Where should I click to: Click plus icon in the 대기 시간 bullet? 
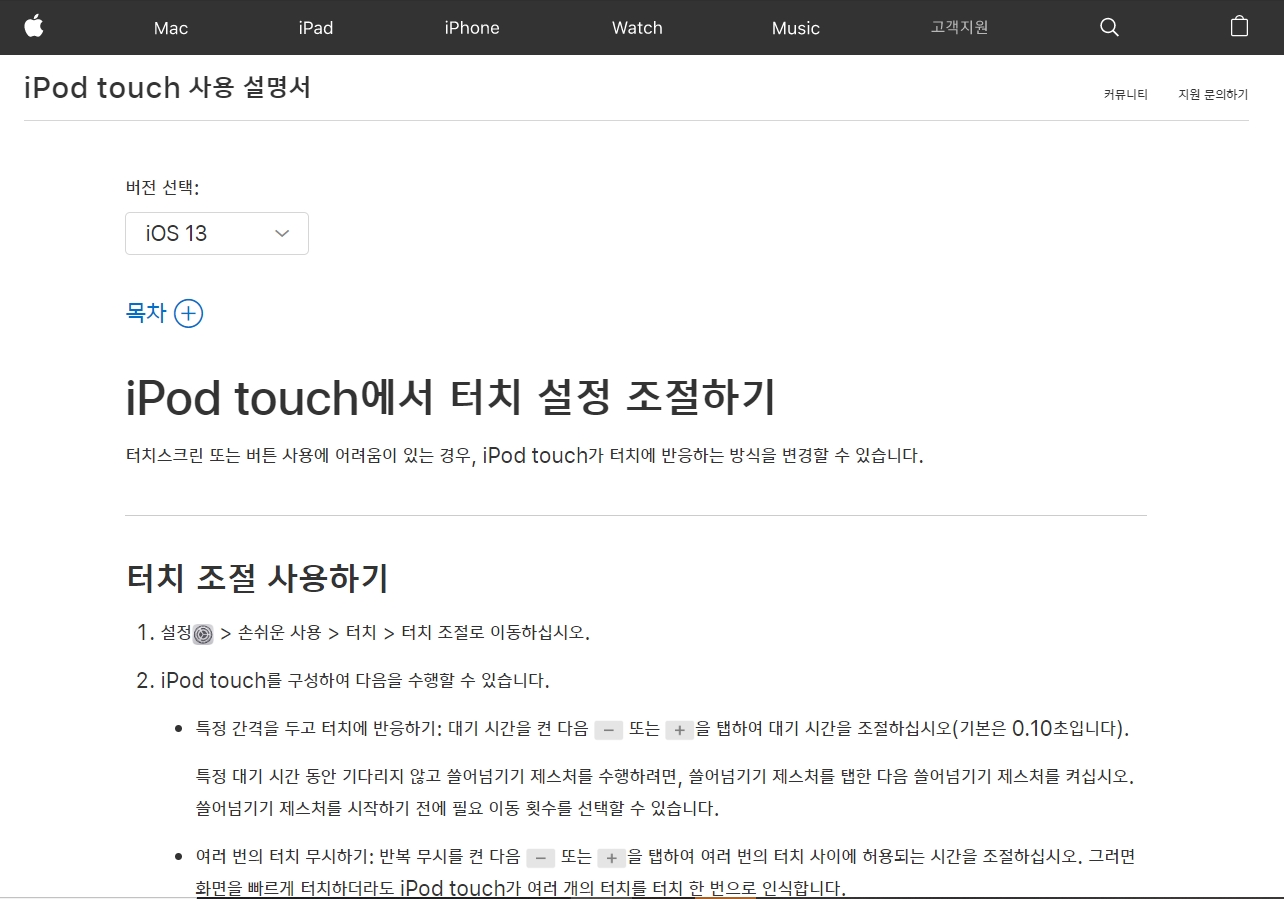679,730
